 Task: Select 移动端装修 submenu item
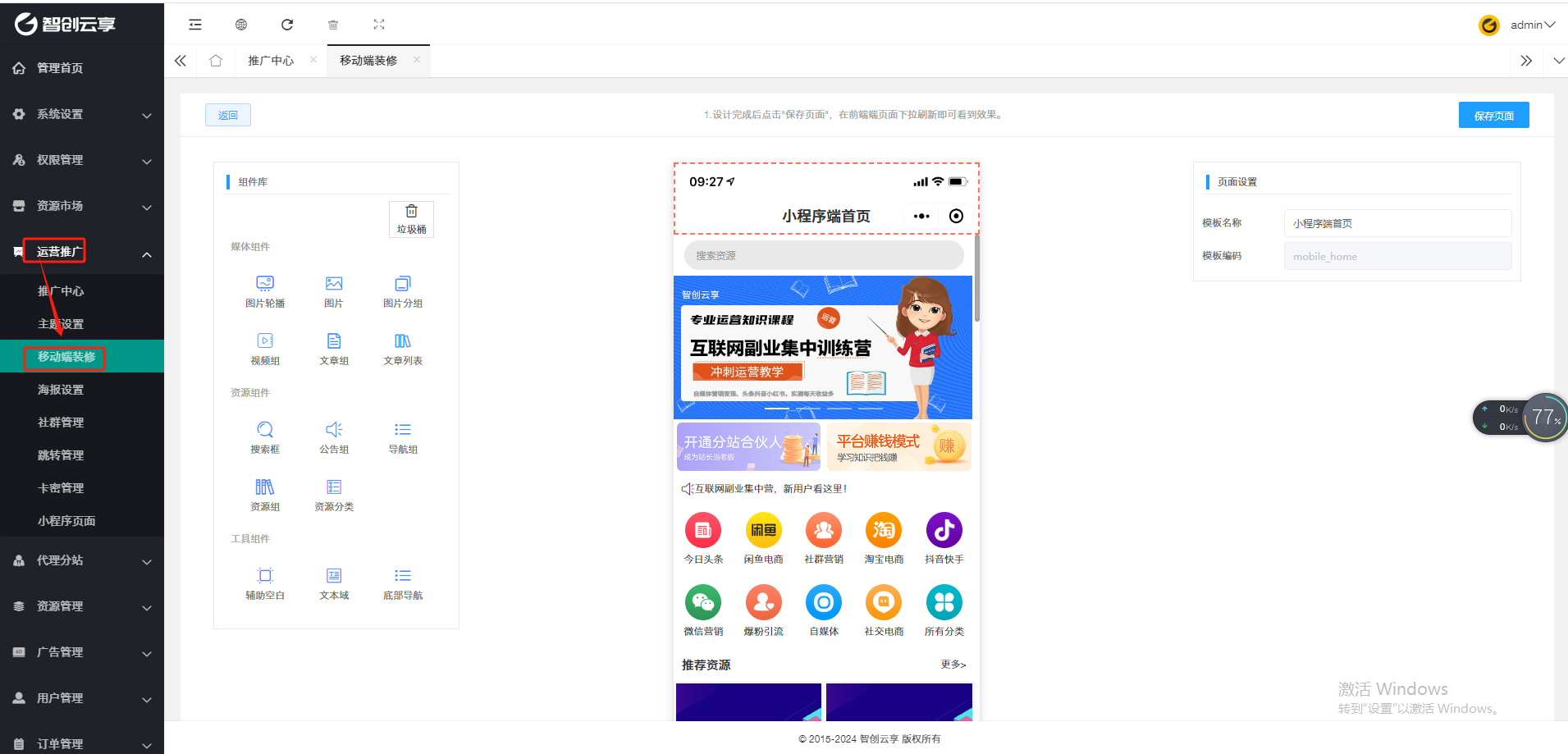pyautogui.click(x=82, y=356)
